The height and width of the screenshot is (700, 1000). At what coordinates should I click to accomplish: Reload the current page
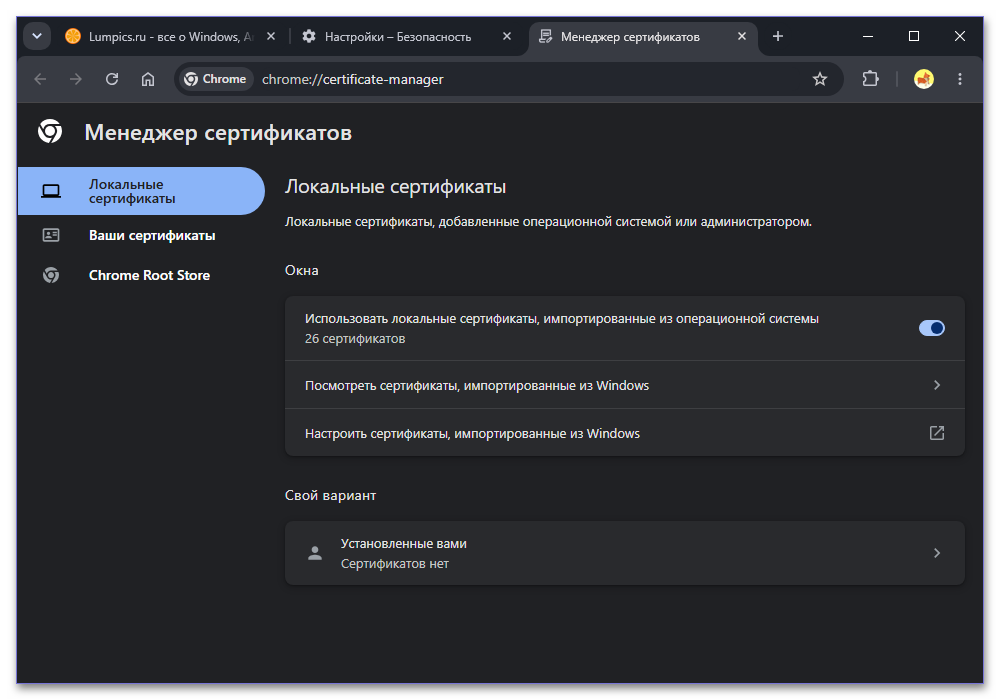pyautogui.click(x=112, y=79)
